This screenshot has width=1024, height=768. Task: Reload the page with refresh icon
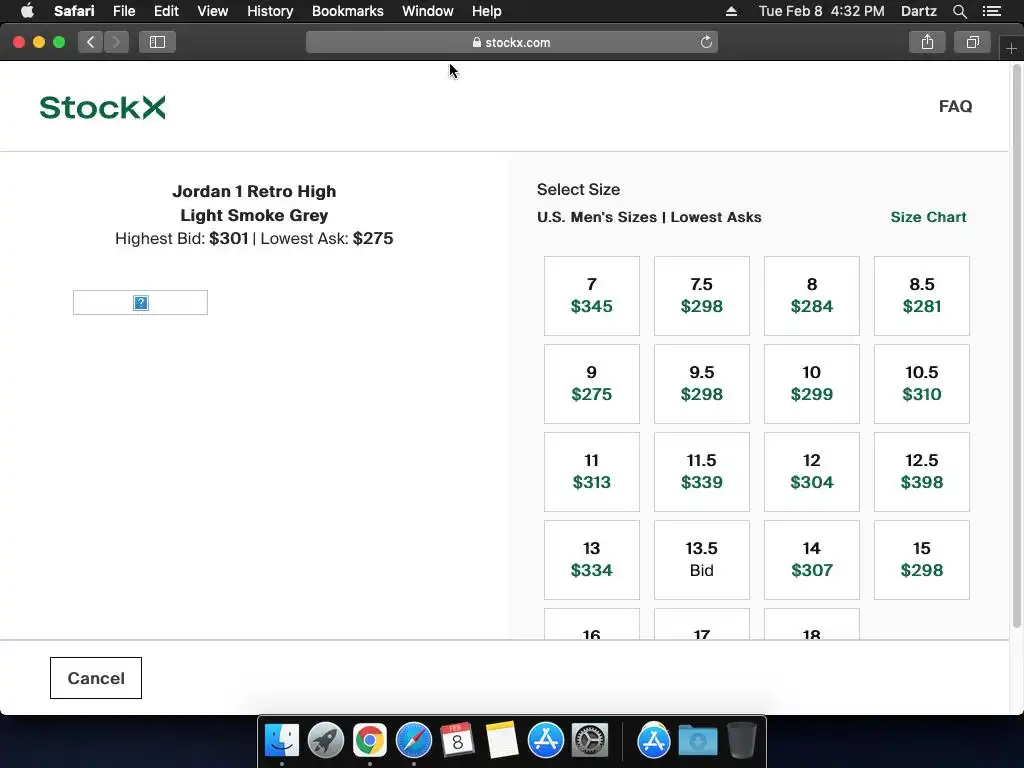[706, 42]
